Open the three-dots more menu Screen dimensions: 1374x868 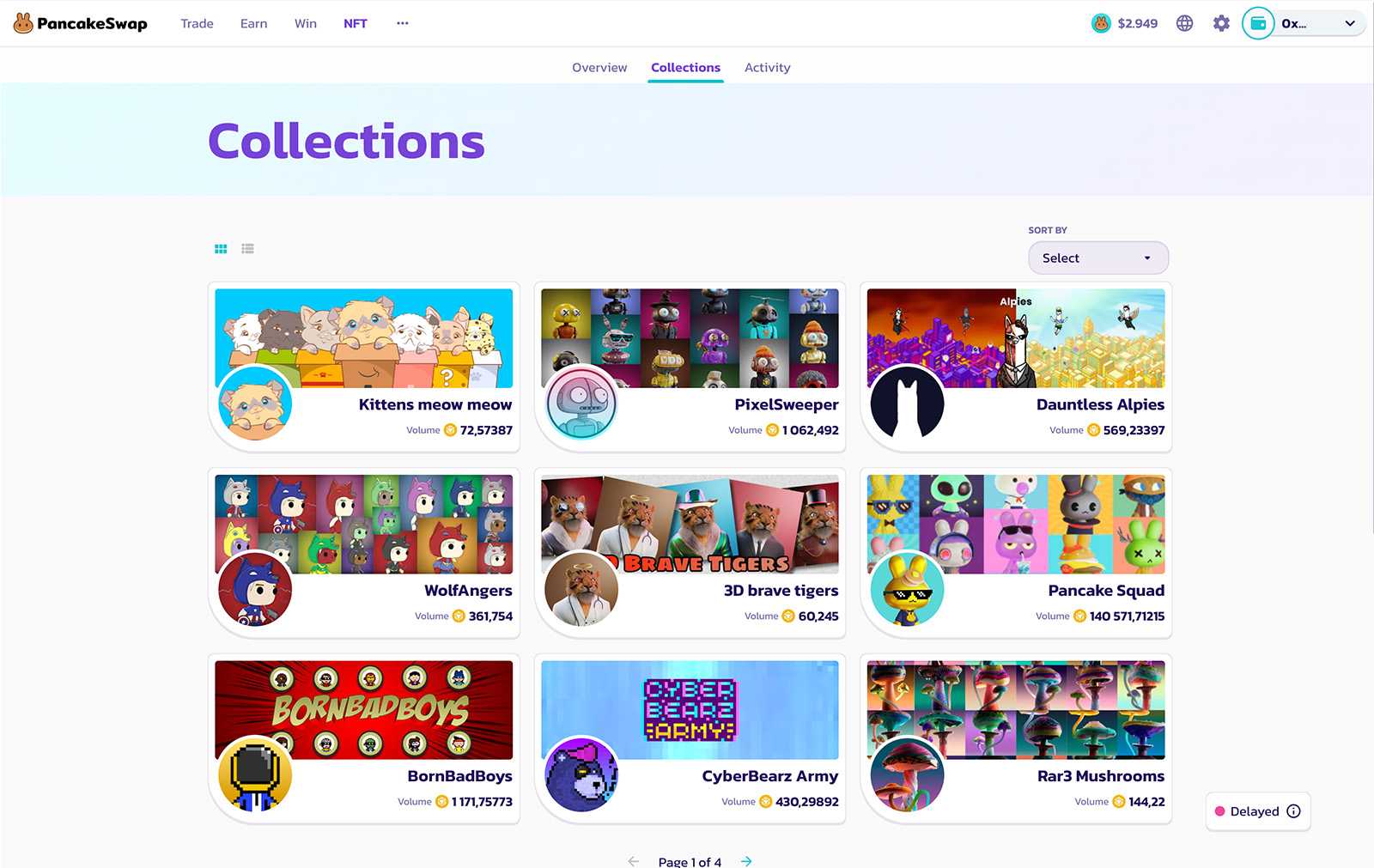(402, 23)
